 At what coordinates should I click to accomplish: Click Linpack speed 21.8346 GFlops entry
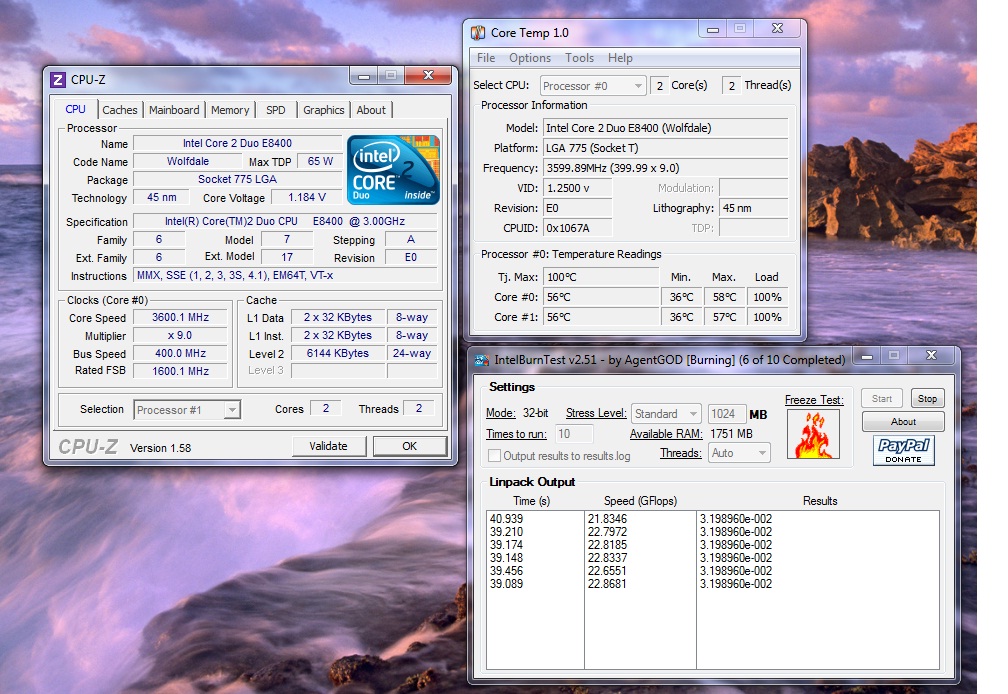607,519
